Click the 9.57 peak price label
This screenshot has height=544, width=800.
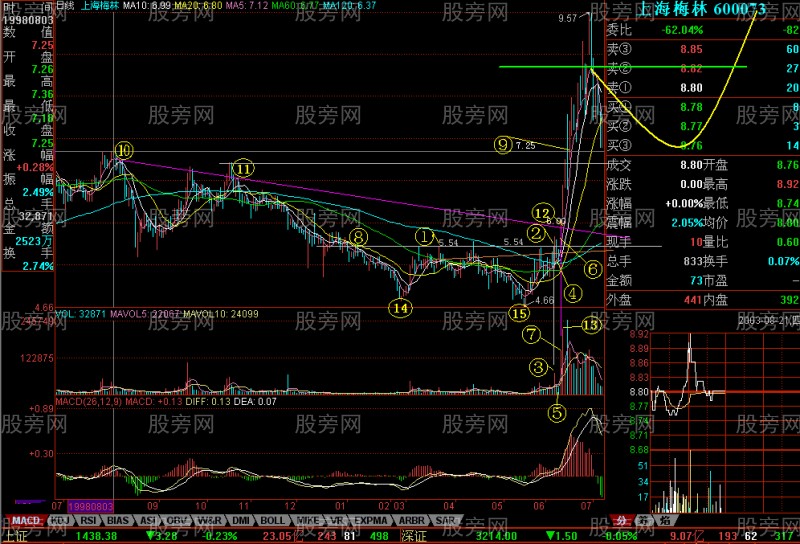click(567, 18)
